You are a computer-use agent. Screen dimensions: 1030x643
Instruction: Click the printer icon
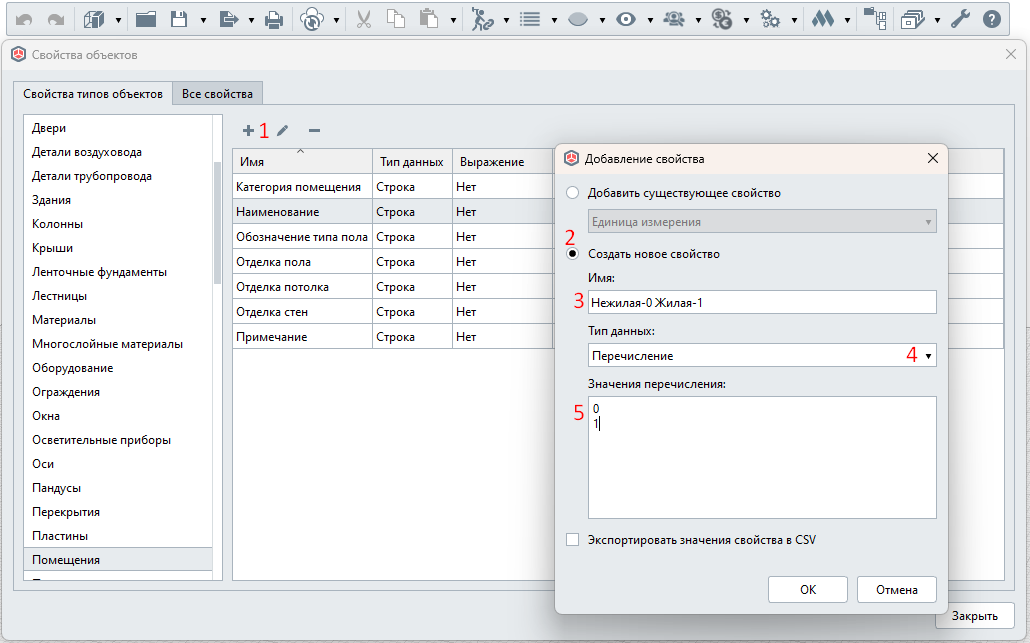tap(274, 20)
